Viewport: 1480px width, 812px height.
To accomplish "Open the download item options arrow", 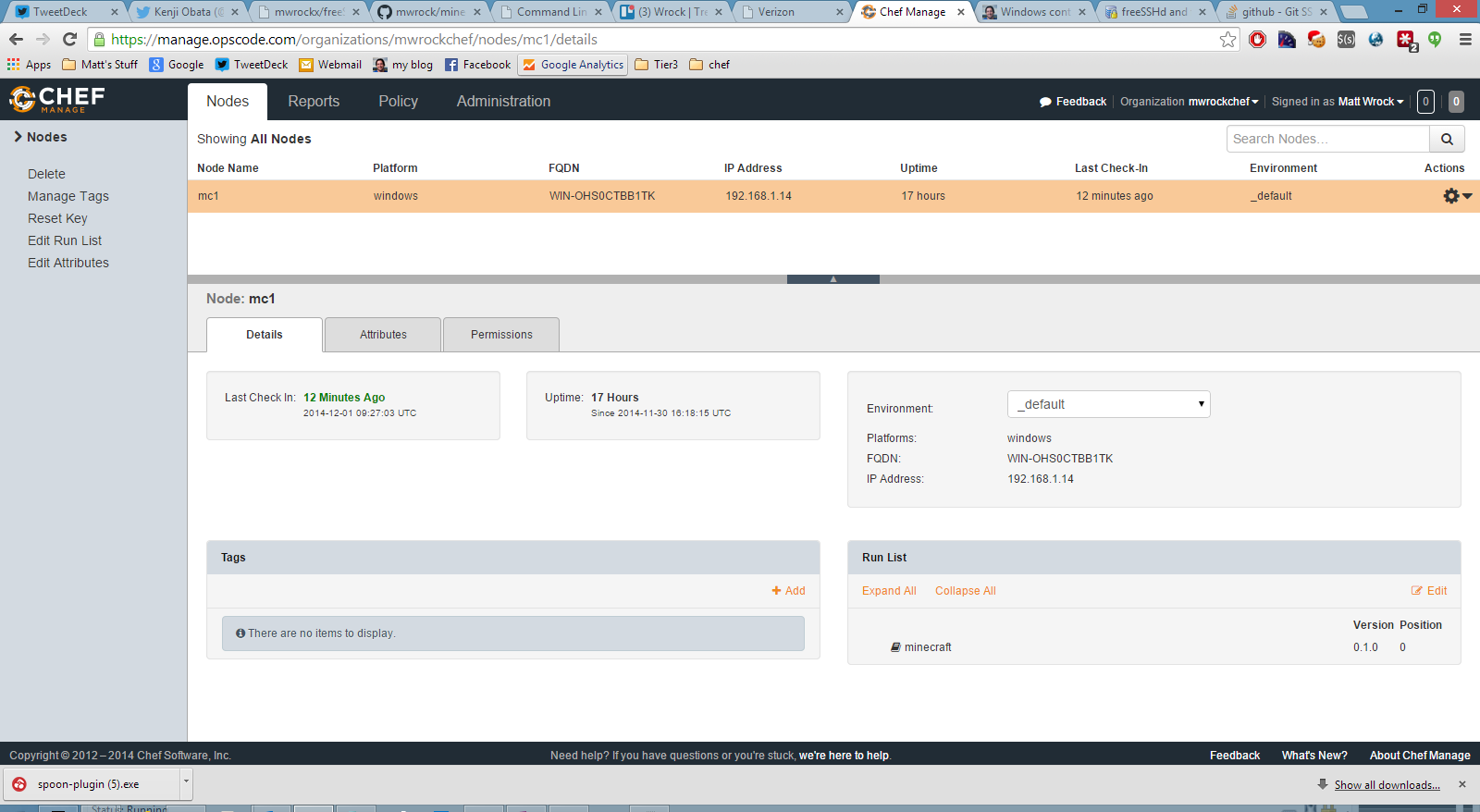I will point(186,782).
